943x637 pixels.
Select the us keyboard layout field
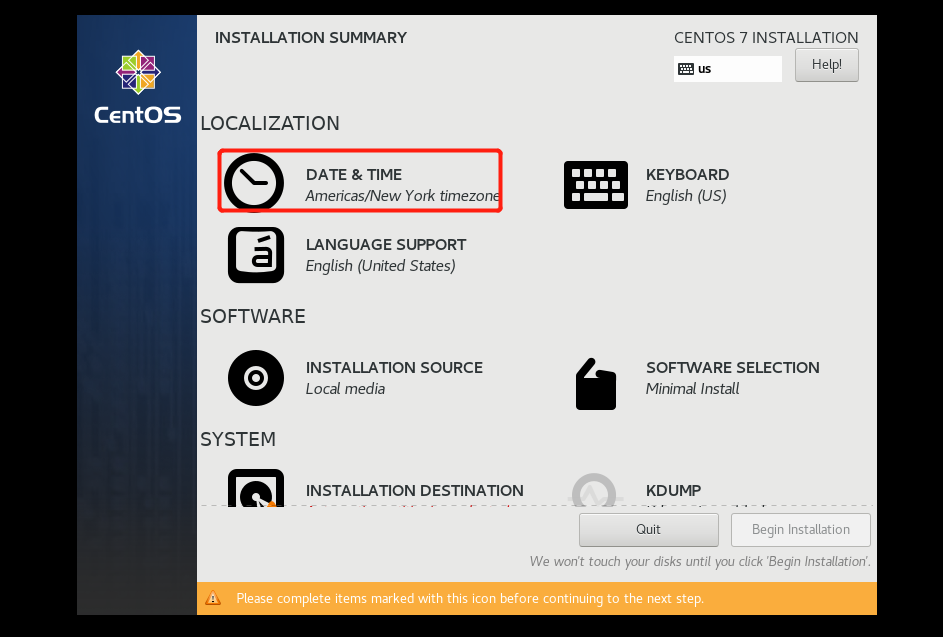coord(728,69)
